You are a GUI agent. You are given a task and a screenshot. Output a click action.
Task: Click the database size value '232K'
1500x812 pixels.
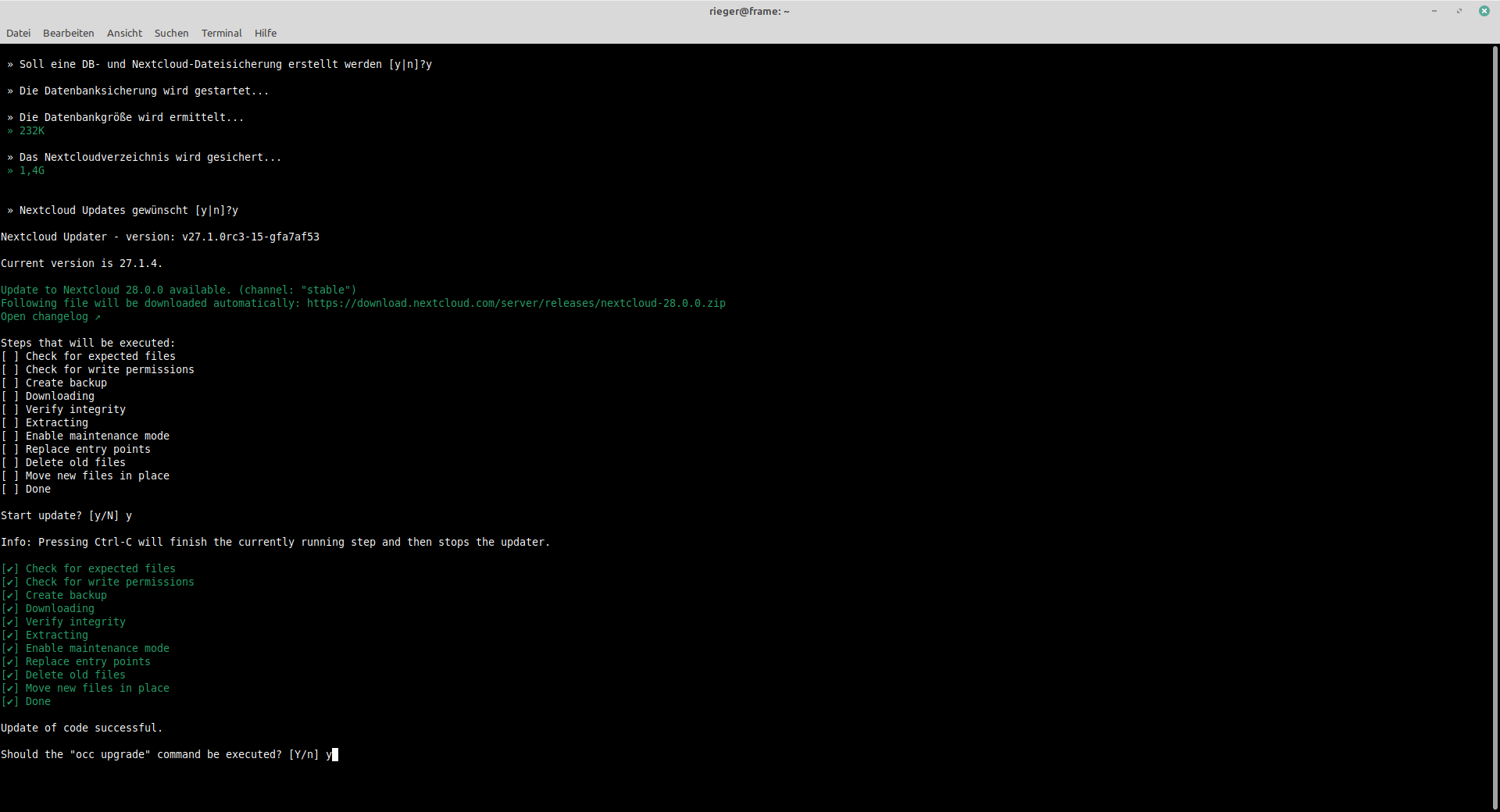(x=32, y=130)
